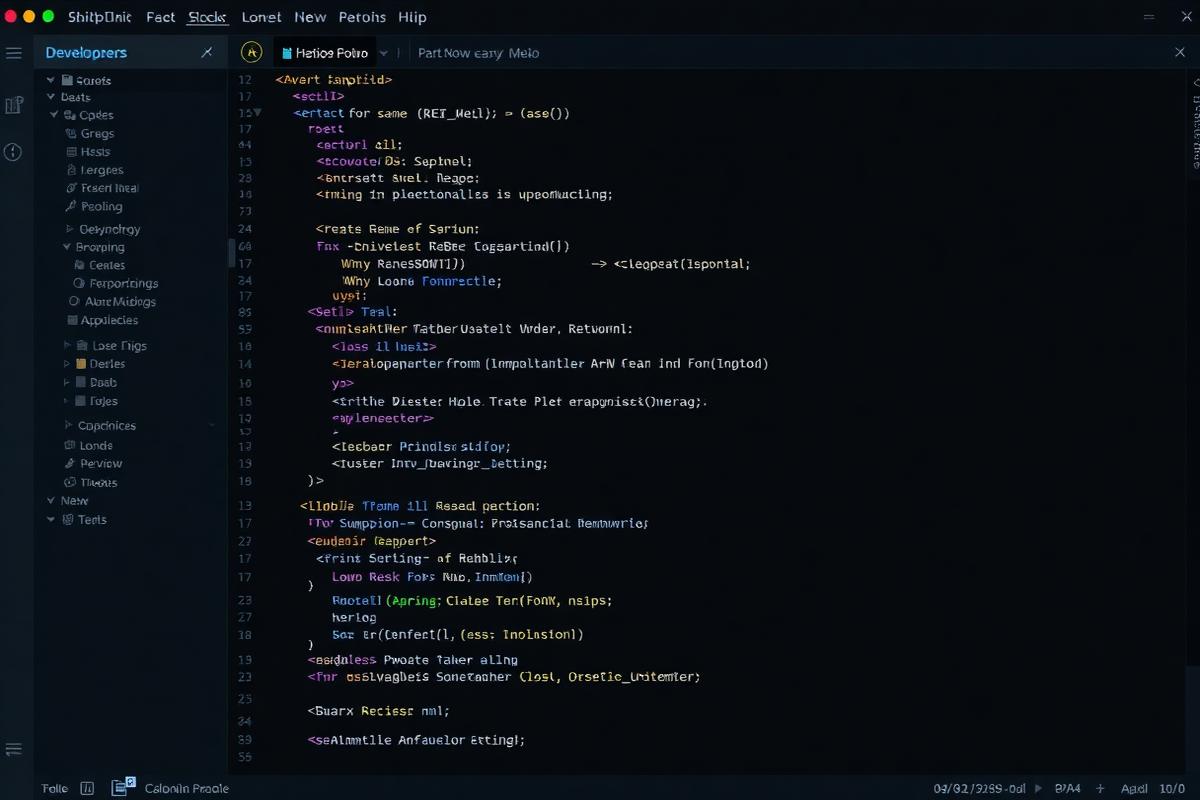Click the status bar panel icon beside Folie

(x=86, y=788)
